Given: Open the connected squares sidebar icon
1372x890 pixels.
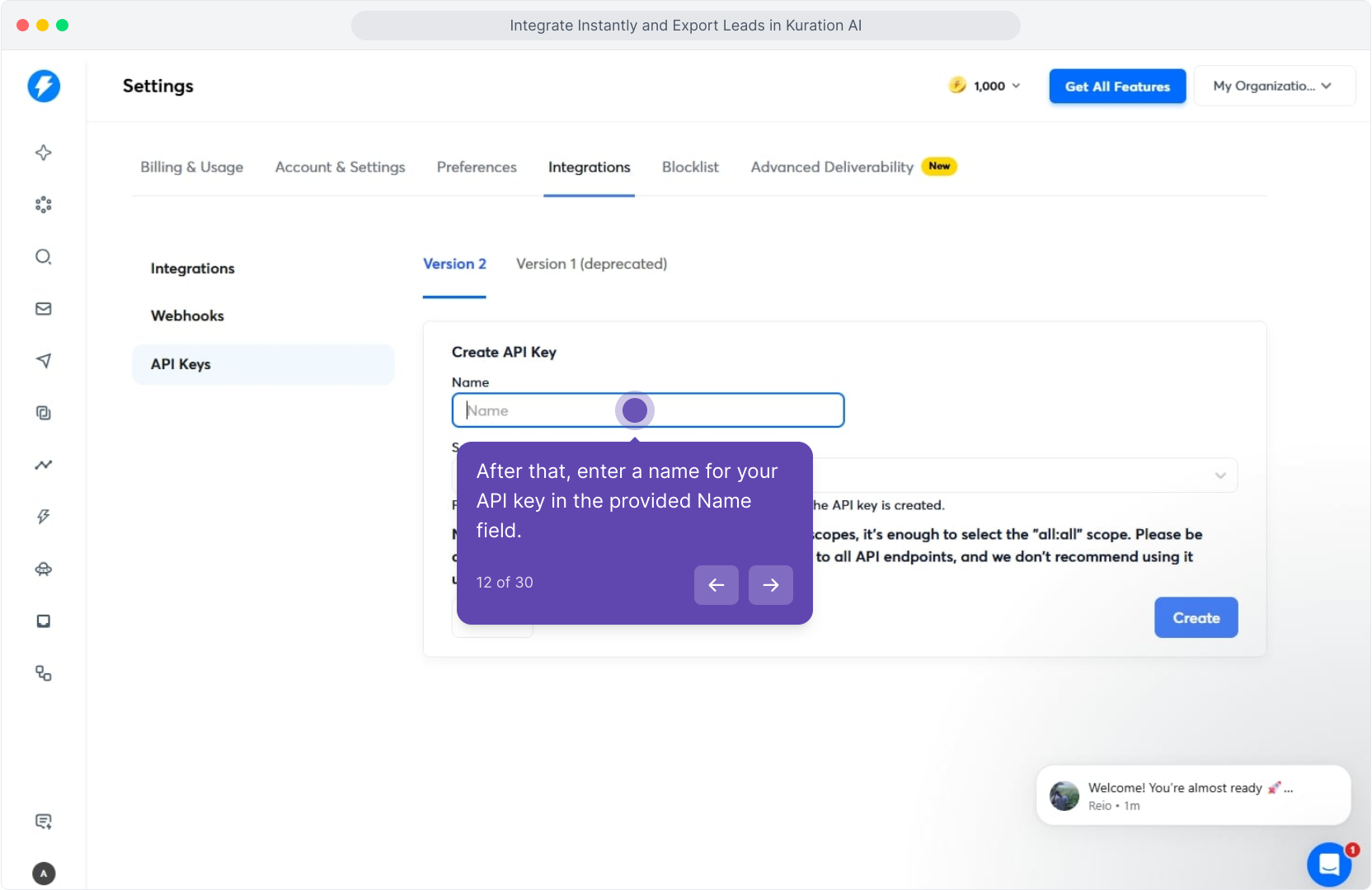Looking at the screenshot, I should 44,673.
